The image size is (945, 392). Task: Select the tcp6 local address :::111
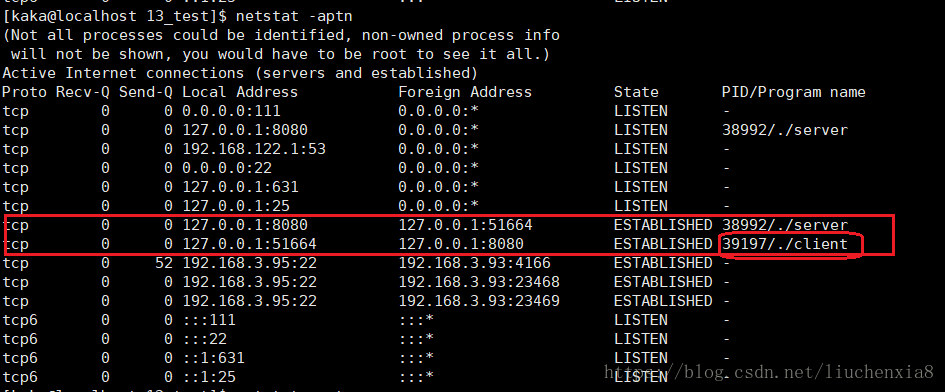click(209, 320)
